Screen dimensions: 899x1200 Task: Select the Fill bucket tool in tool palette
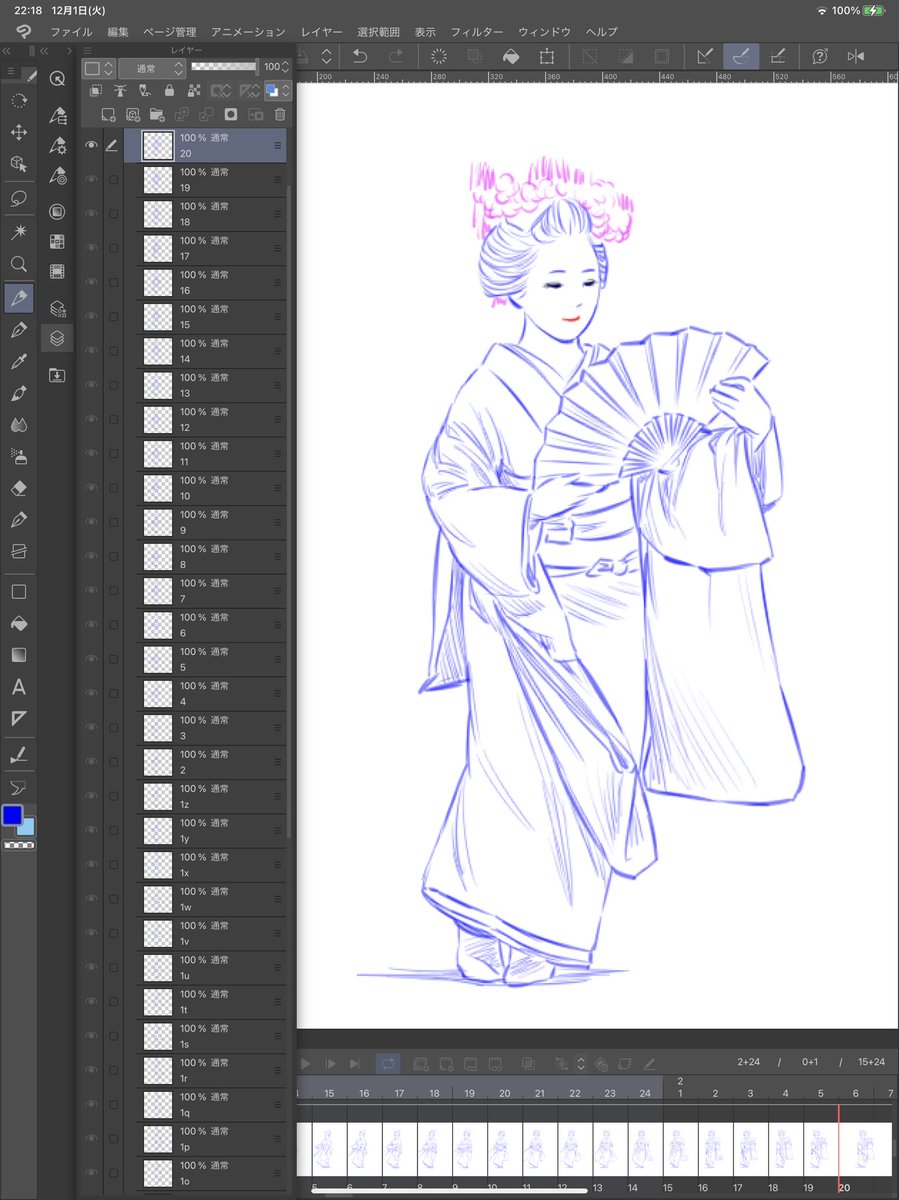click(x=18, y=624)
